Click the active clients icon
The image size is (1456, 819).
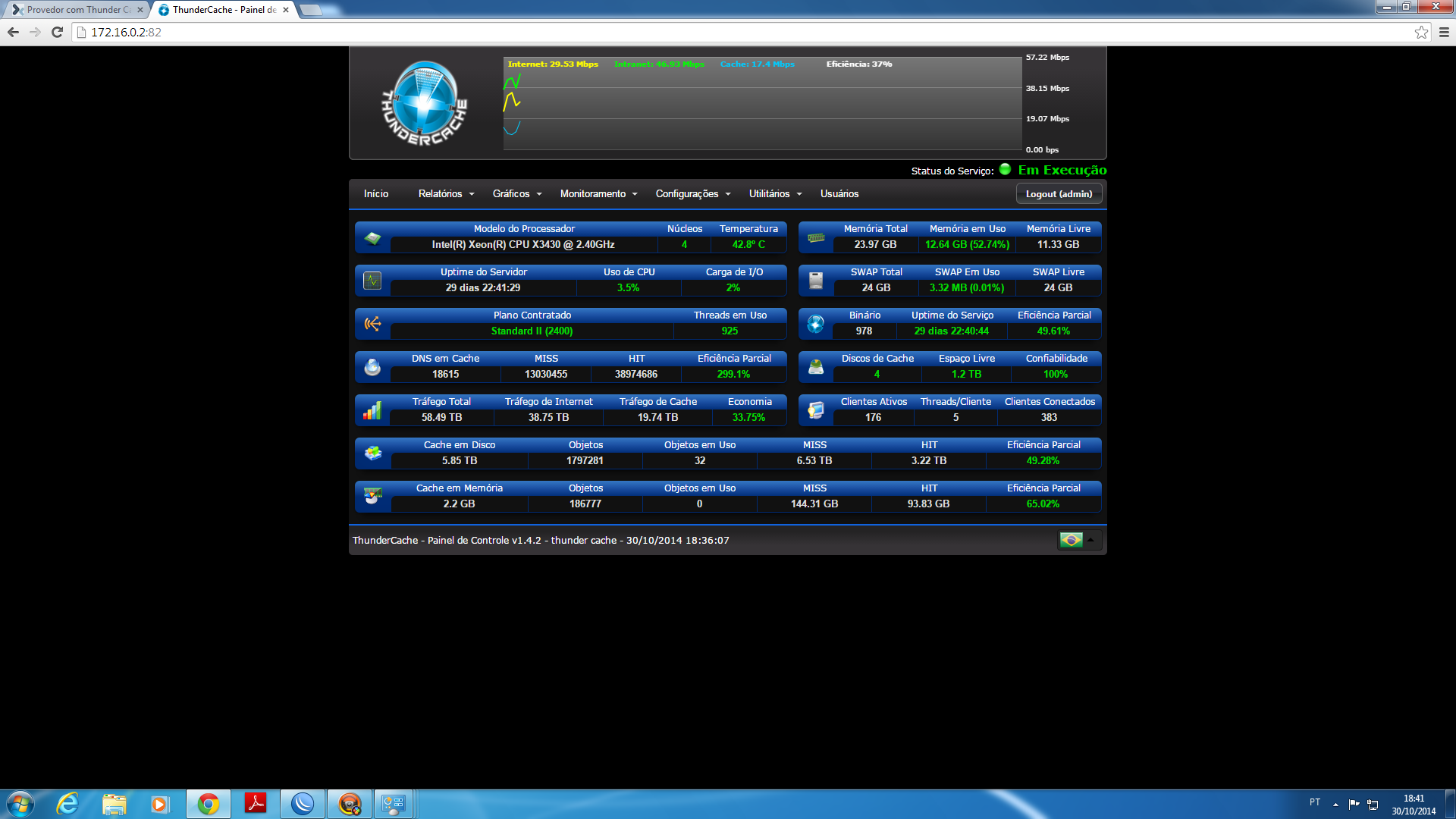[x=816, y=411]
